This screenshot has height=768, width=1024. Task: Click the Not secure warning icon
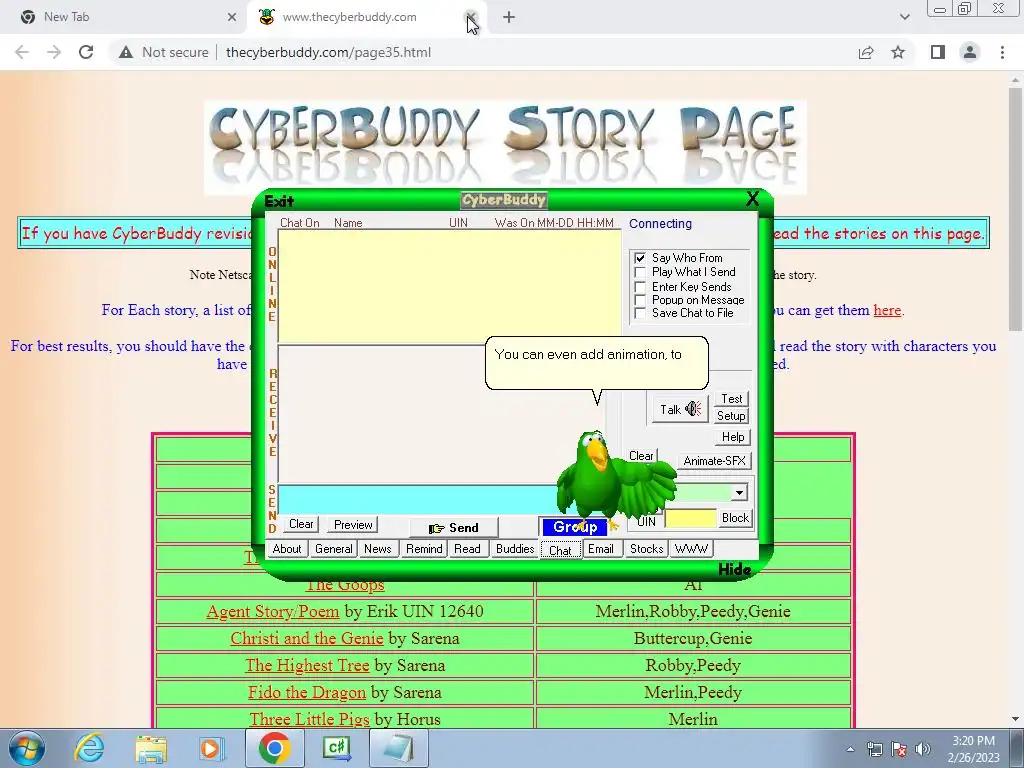[126, 52]
